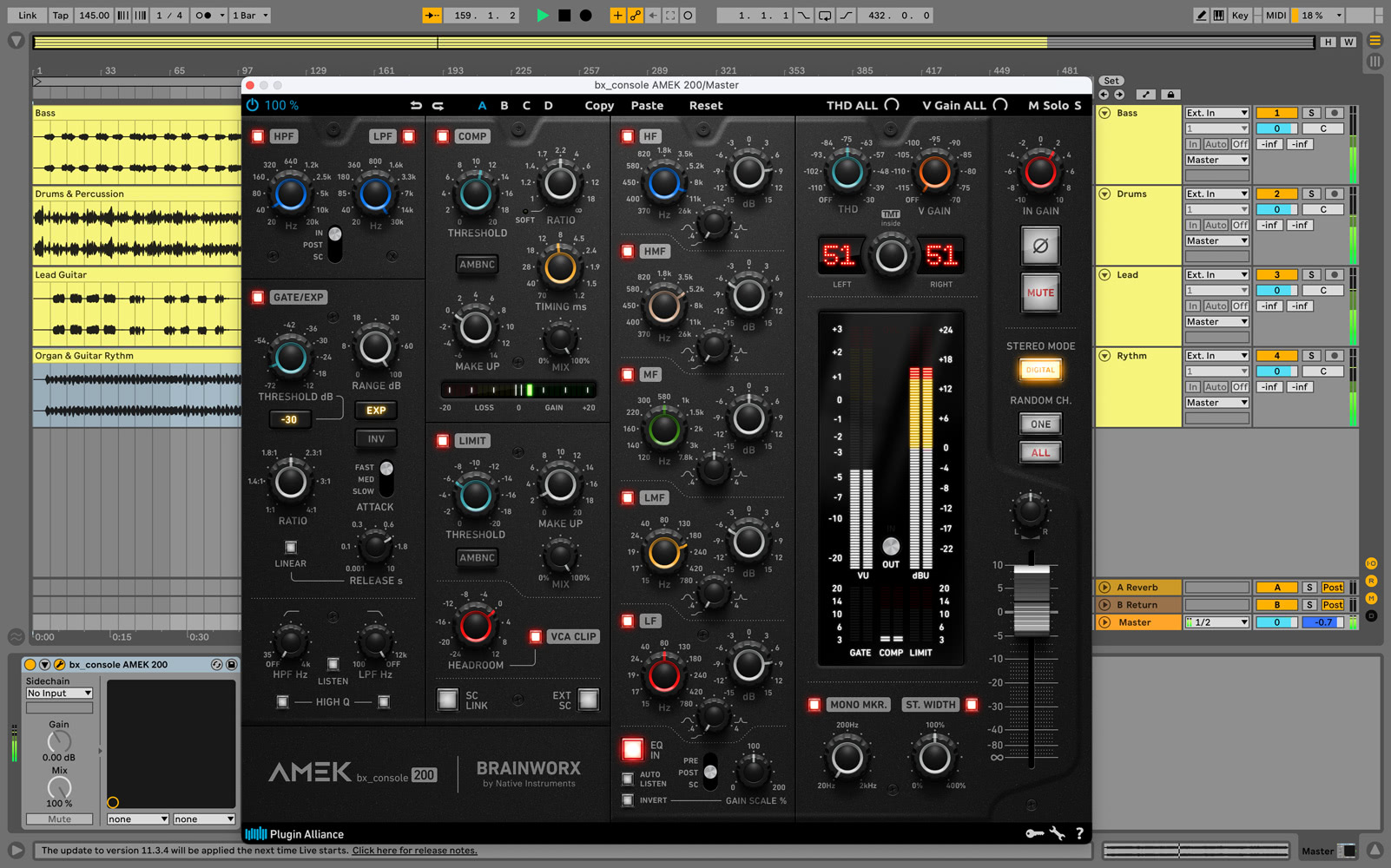Click the random channel ALL button

[x=1040, y=452]
